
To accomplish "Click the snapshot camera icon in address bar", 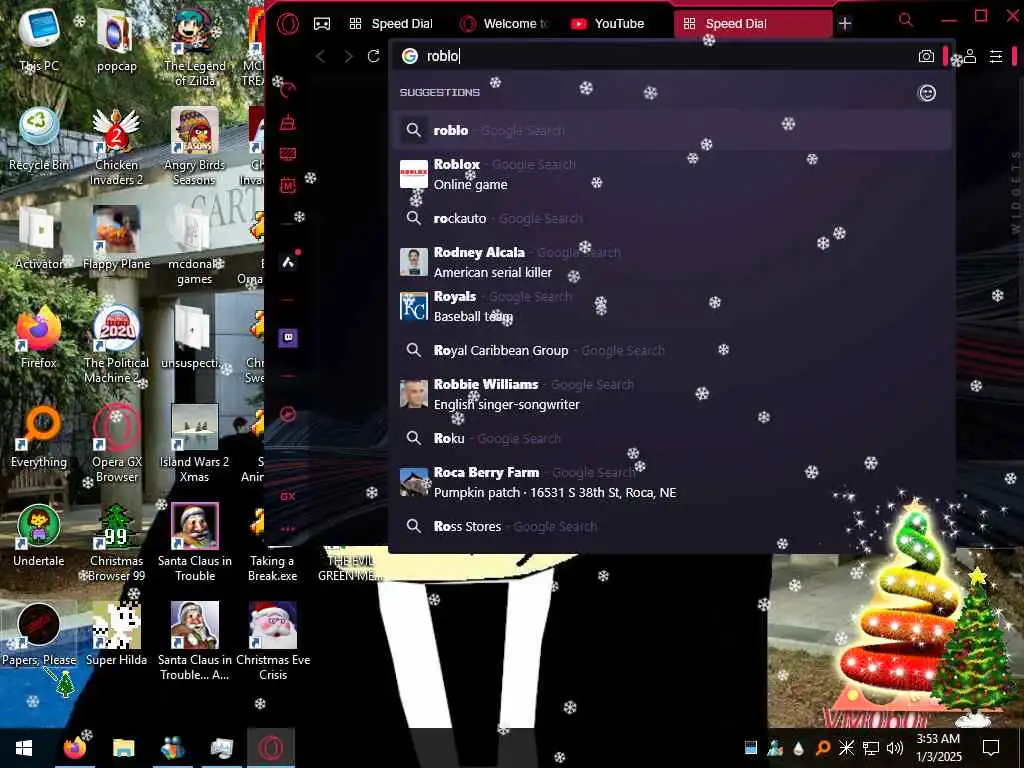I will coord(926,56).
